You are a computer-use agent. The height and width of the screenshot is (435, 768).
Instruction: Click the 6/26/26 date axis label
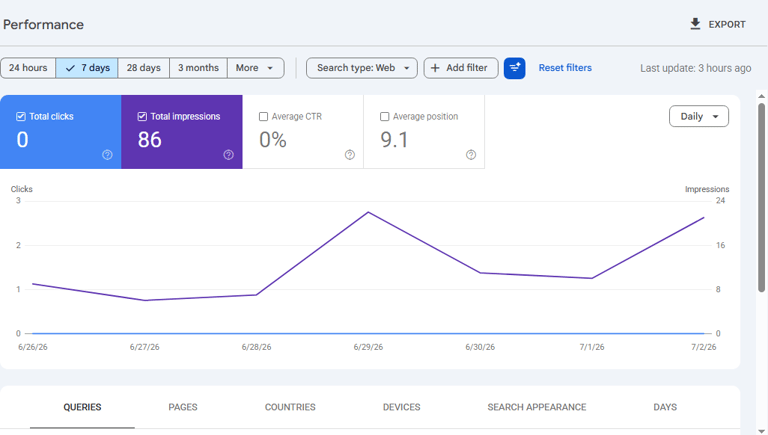click(x=33, y=347)
